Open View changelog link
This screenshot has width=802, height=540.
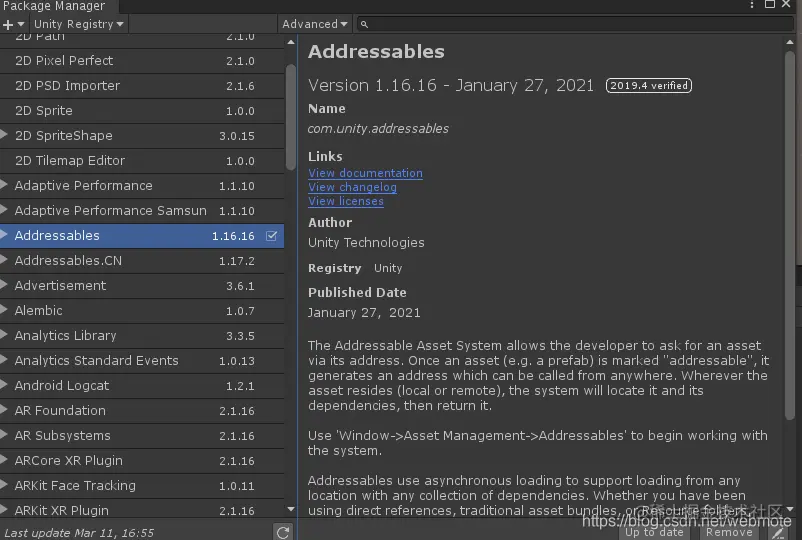[x=352, y=187]
